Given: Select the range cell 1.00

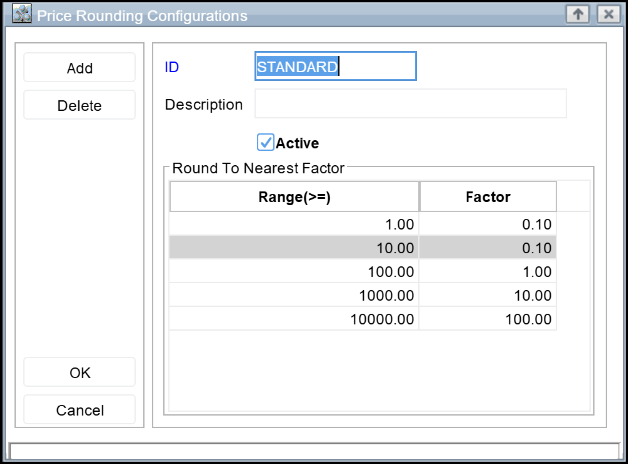Looking at the screenshot, I should pos(294,224).
